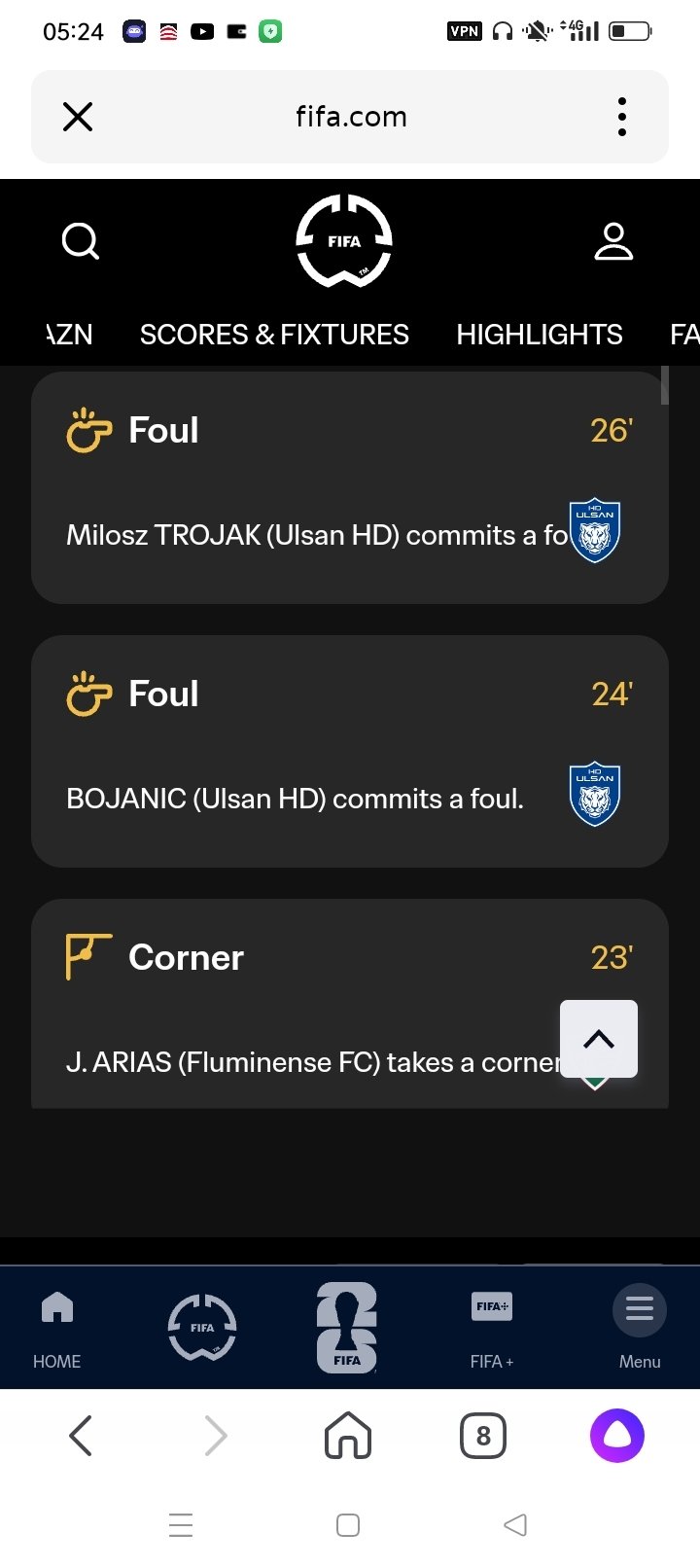This screenshot has height=1568, width=700.
Task: Switch to the HIGHLIGHTS tab
Action: 540,335
